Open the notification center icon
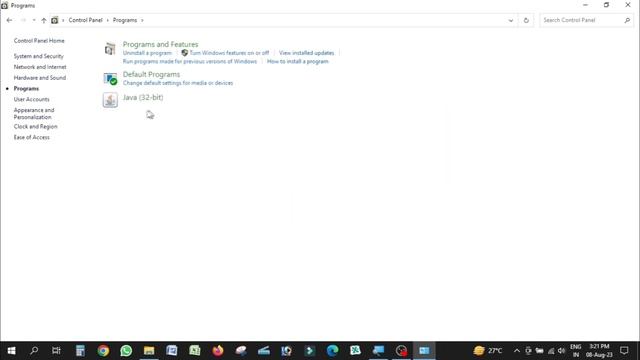640x360 pixels. click(x=624, y=351)
